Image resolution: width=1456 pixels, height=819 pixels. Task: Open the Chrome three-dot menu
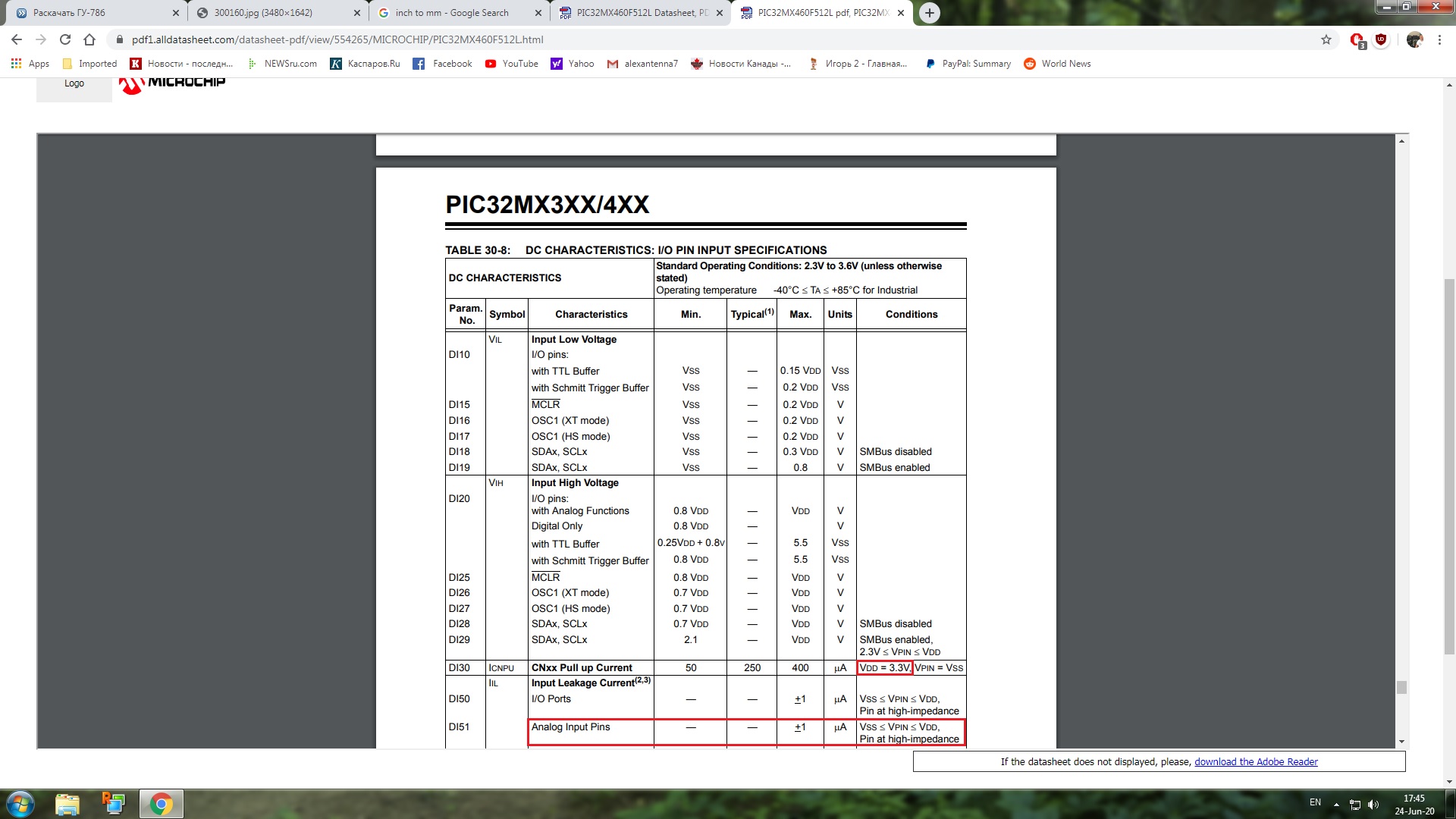click(1439, 39)
